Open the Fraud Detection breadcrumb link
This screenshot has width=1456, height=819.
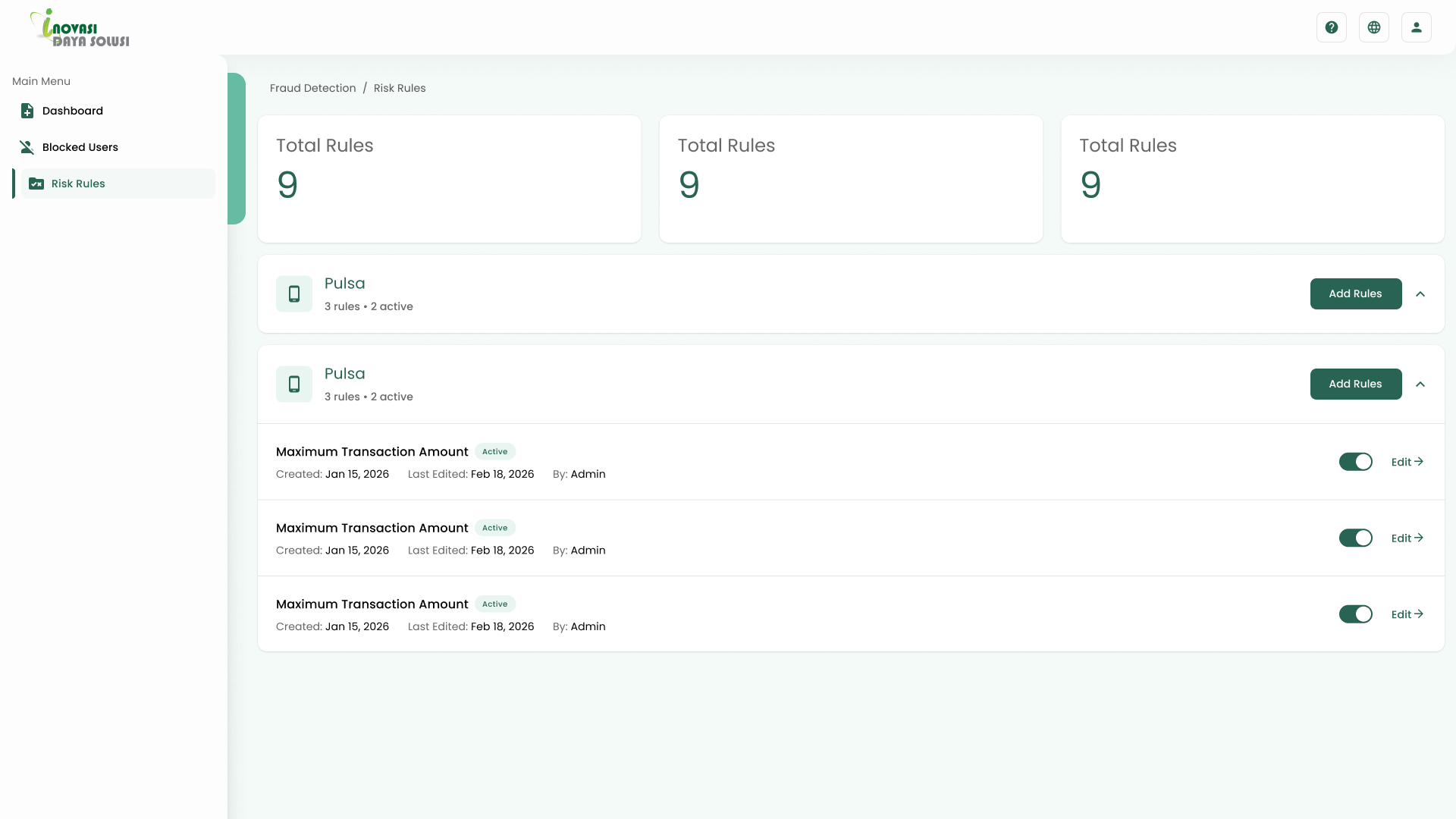tap(312, 88)
